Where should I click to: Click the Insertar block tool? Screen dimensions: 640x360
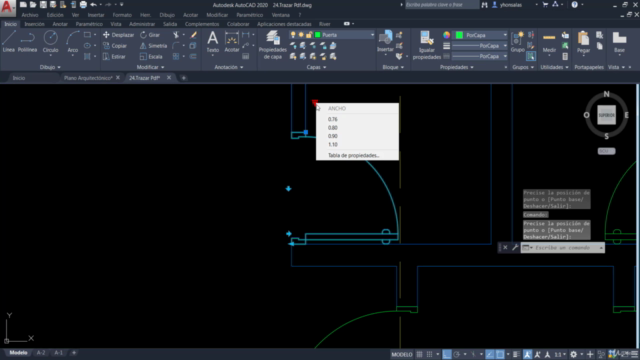click(385, 42)
